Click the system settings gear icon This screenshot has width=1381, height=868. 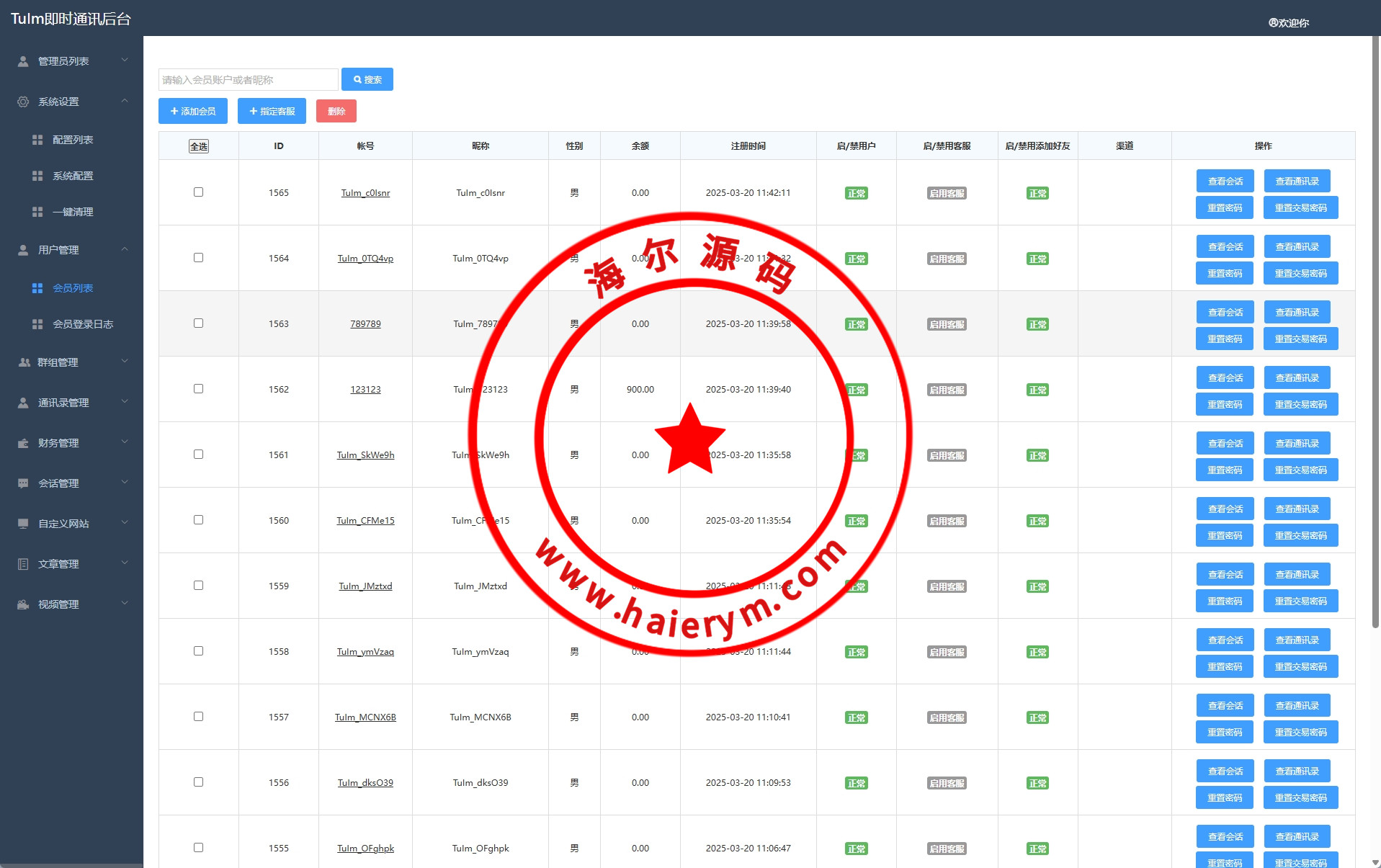pyautogui.click(x=23, y=102)
